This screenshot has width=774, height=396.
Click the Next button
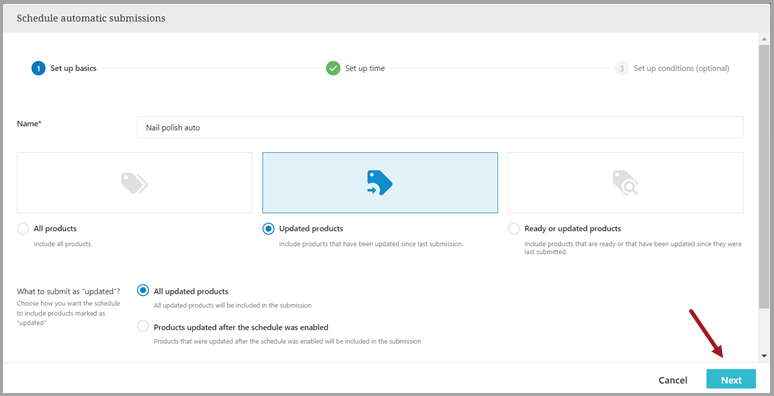[731, 380]
